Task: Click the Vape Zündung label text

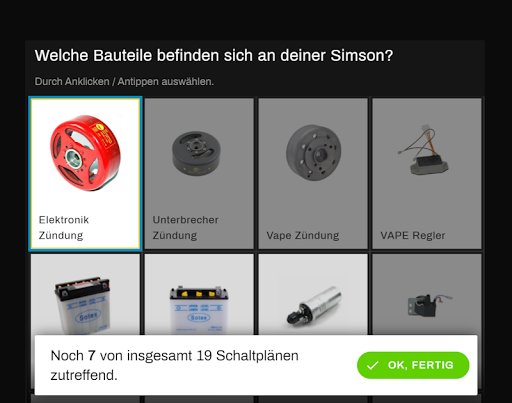Action: click(x=303, y=235)
